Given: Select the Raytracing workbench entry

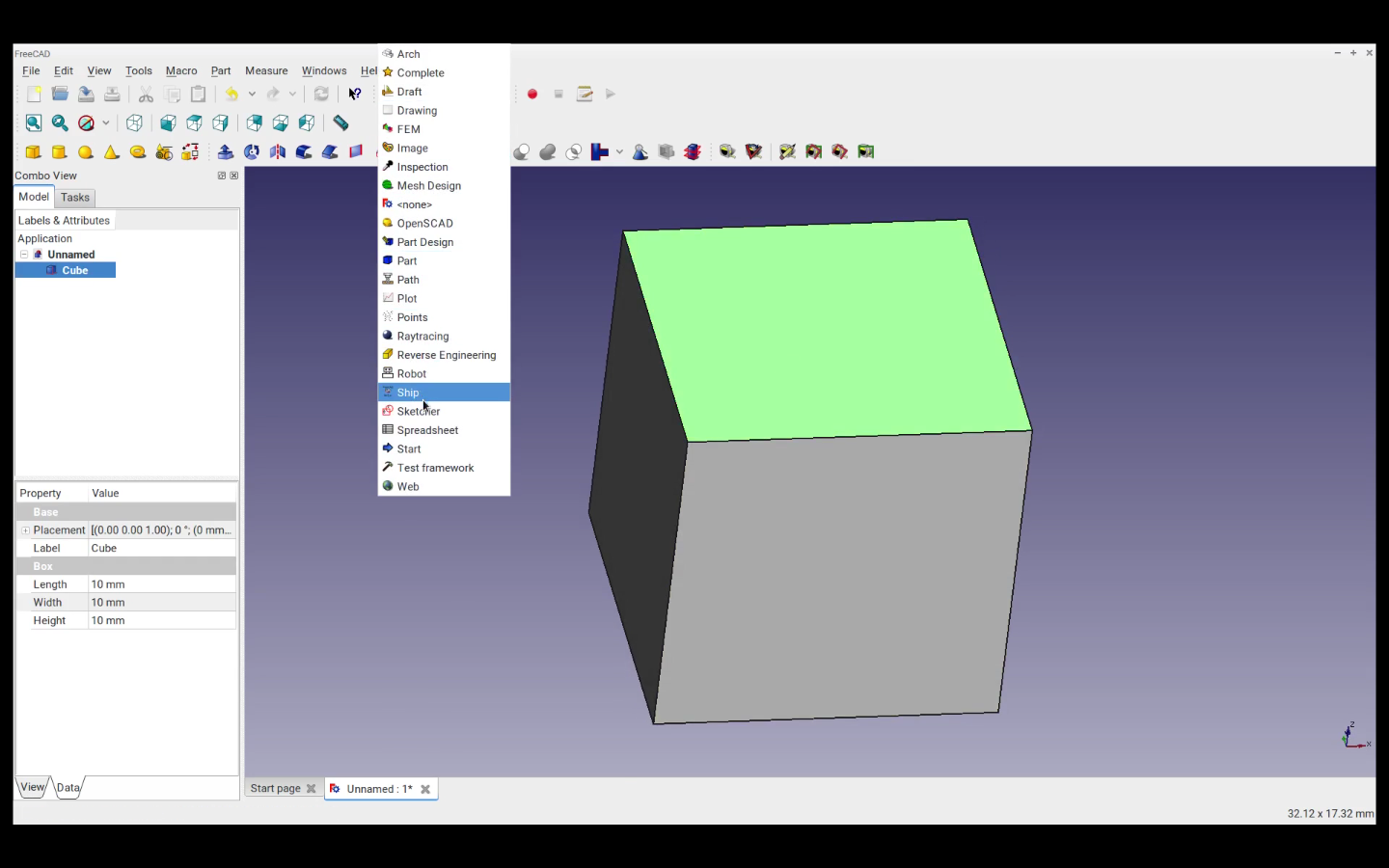Looking at the screenshot, I should 444,337.
